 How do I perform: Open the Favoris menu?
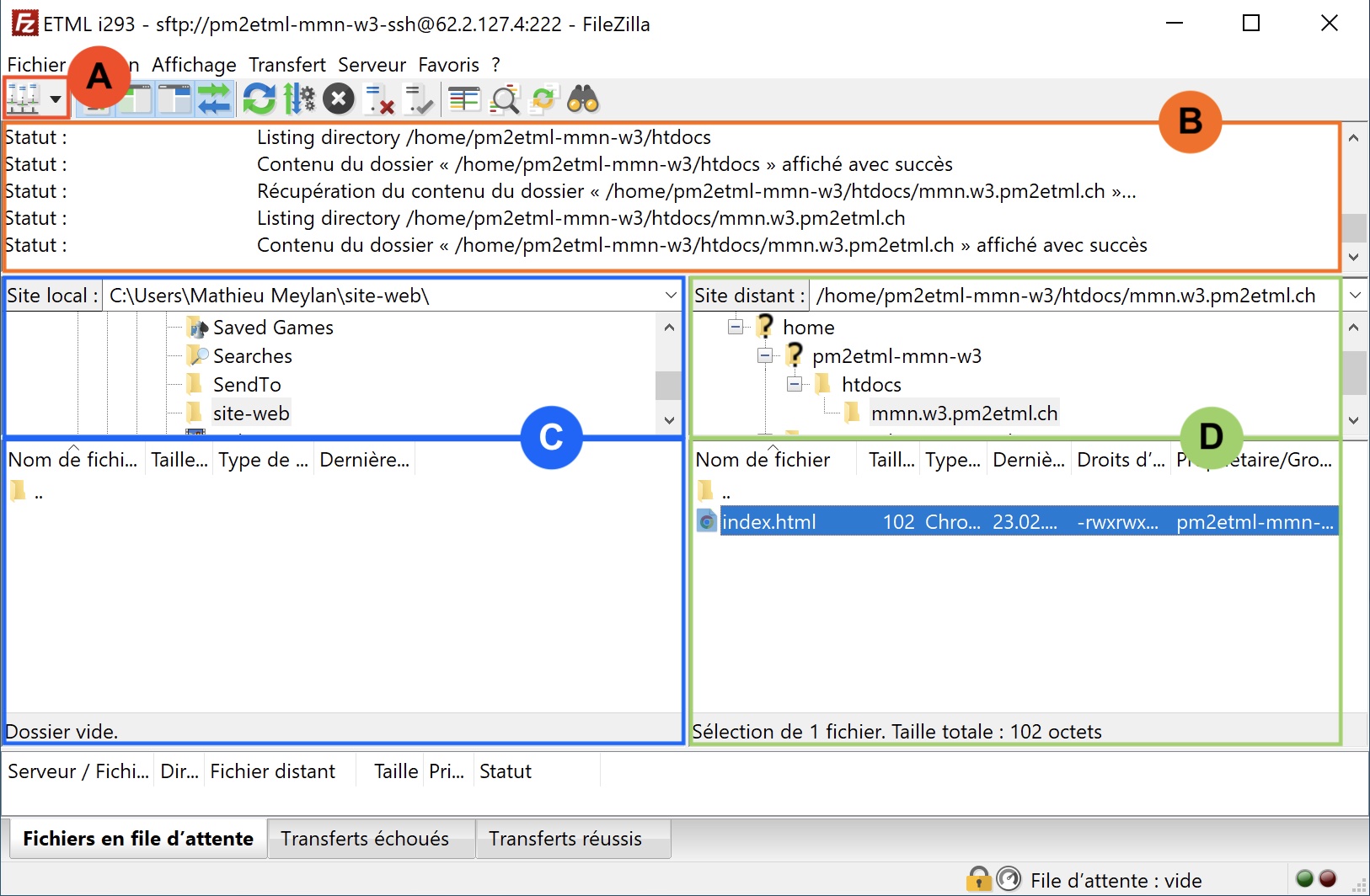point(448,65)
